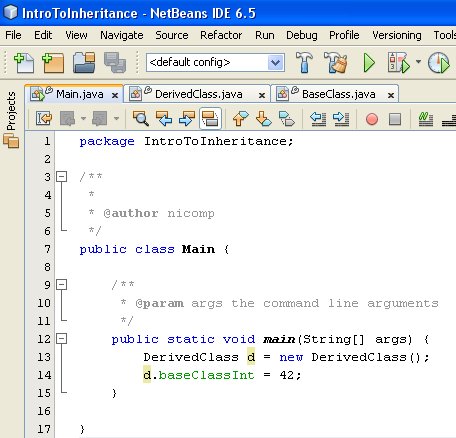Click the Find Selection magnifier icon
Screen dimensions: 456x438
[141, 118]
